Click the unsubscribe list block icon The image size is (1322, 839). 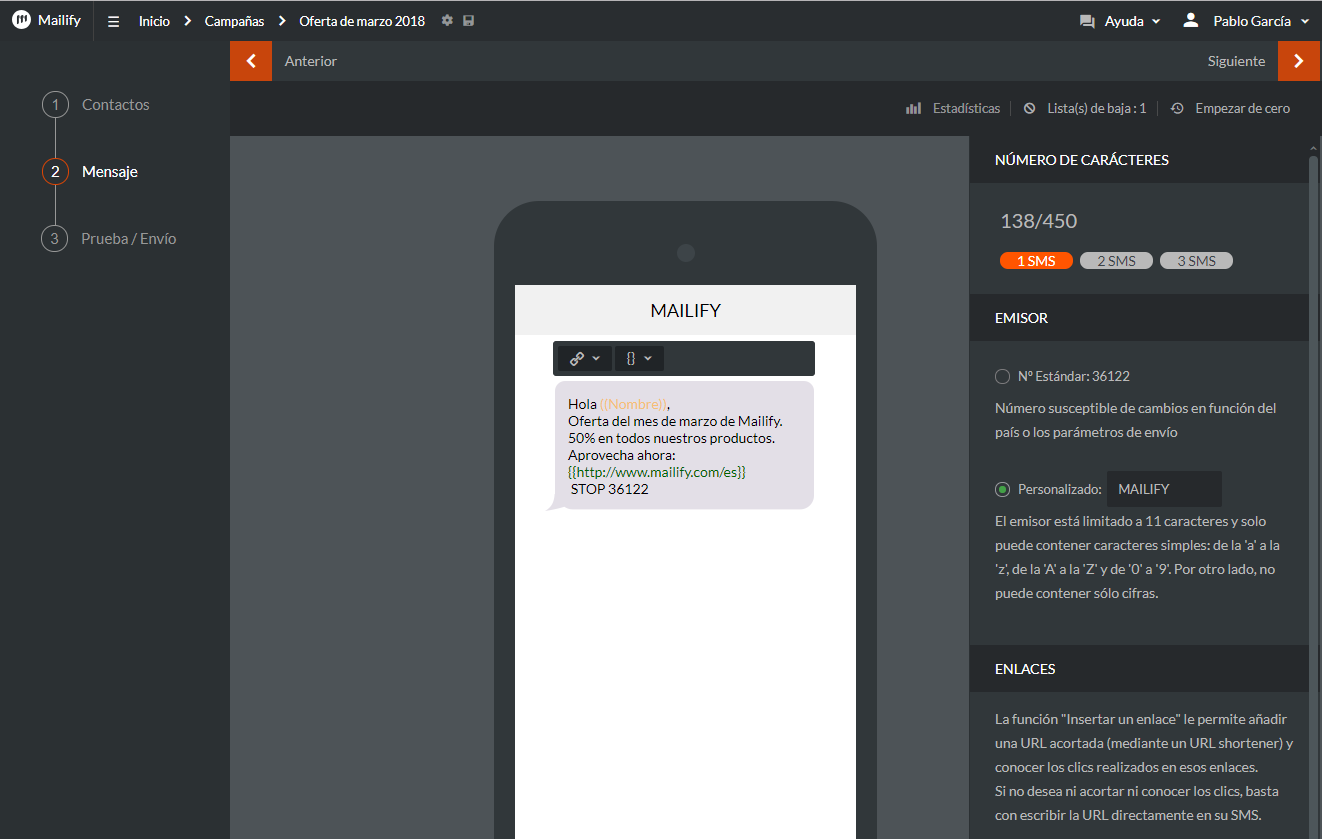tap(1030, 108)
